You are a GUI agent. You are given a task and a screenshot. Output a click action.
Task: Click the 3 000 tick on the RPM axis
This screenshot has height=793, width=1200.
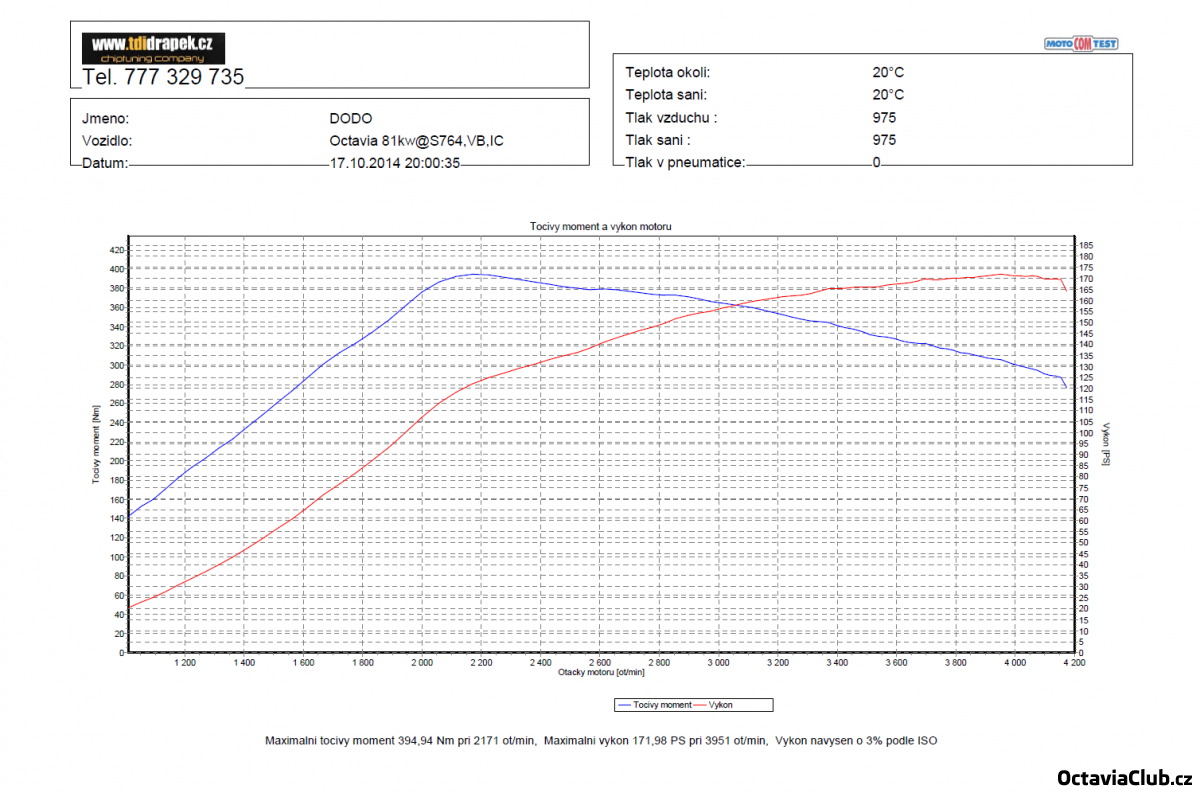pyautogui.click(x=718, y=662)
